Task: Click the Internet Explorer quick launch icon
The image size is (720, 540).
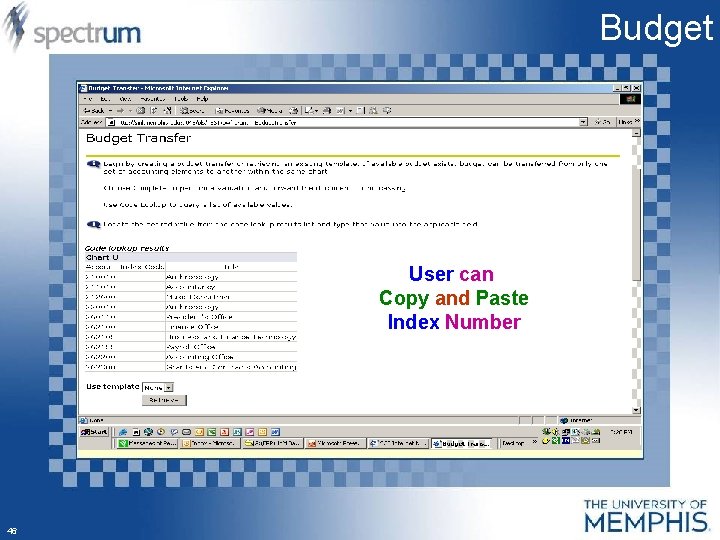Action: tap(123, 432)
